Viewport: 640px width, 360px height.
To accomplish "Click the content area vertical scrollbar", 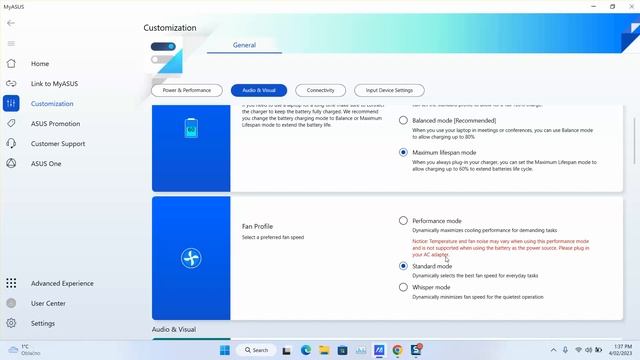I will 635,140.
